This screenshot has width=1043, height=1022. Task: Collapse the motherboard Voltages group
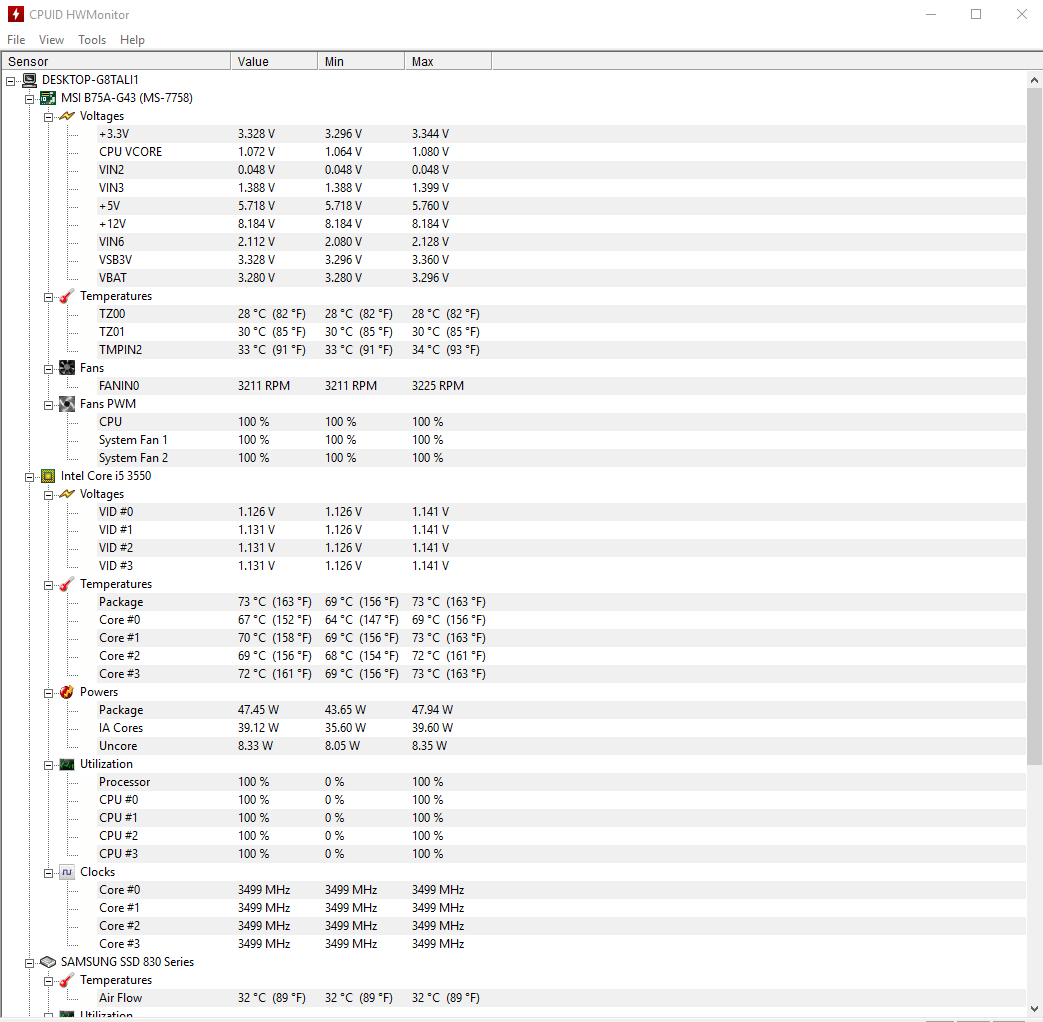pyautogui.click(x=49, y=117)
